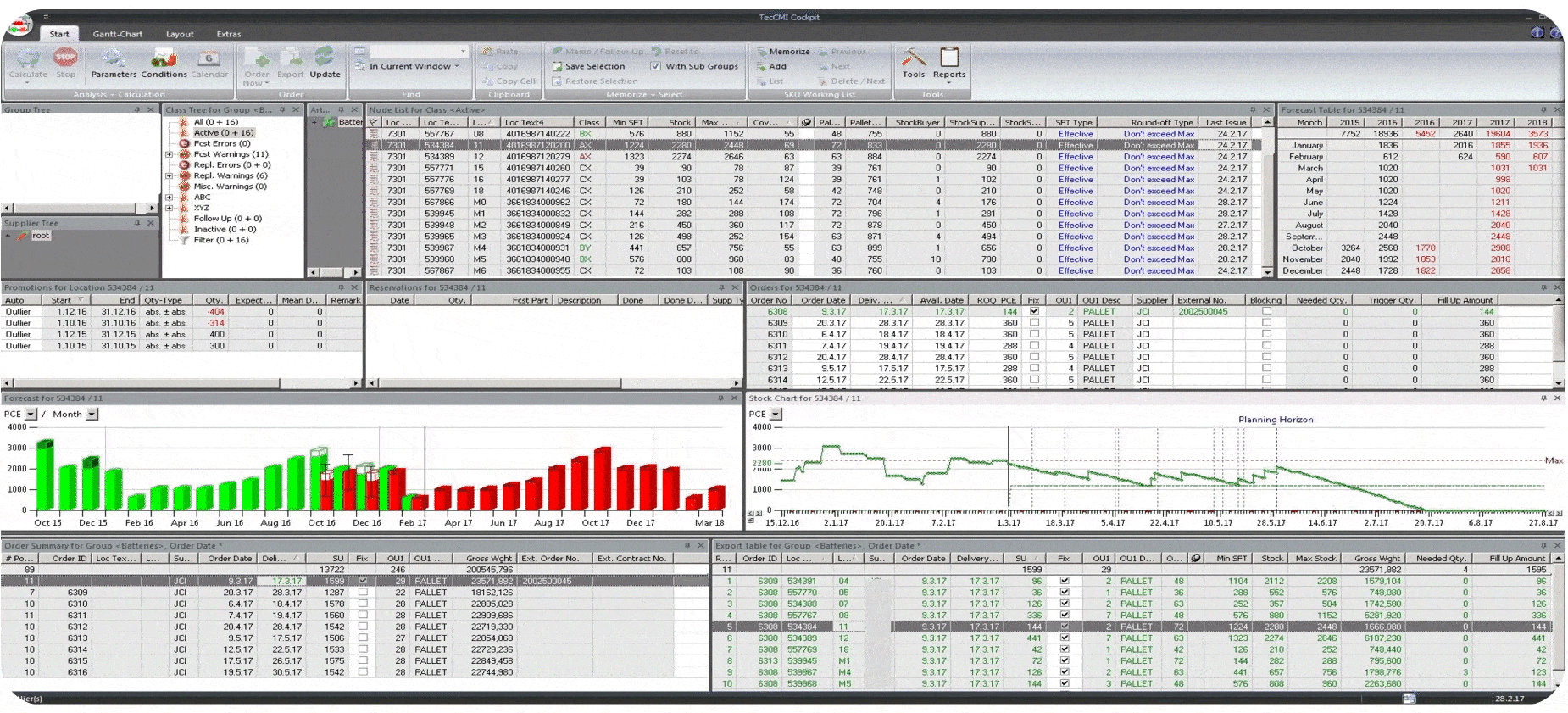
Task: Open the Month dropdown in Forecast panel
Action: tap(92, 415)
